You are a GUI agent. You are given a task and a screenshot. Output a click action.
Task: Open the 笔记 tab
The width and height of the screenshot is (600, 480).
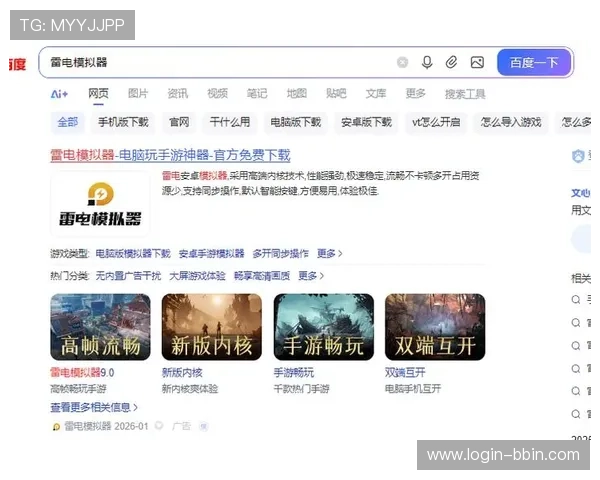click(x=257, y=94)
